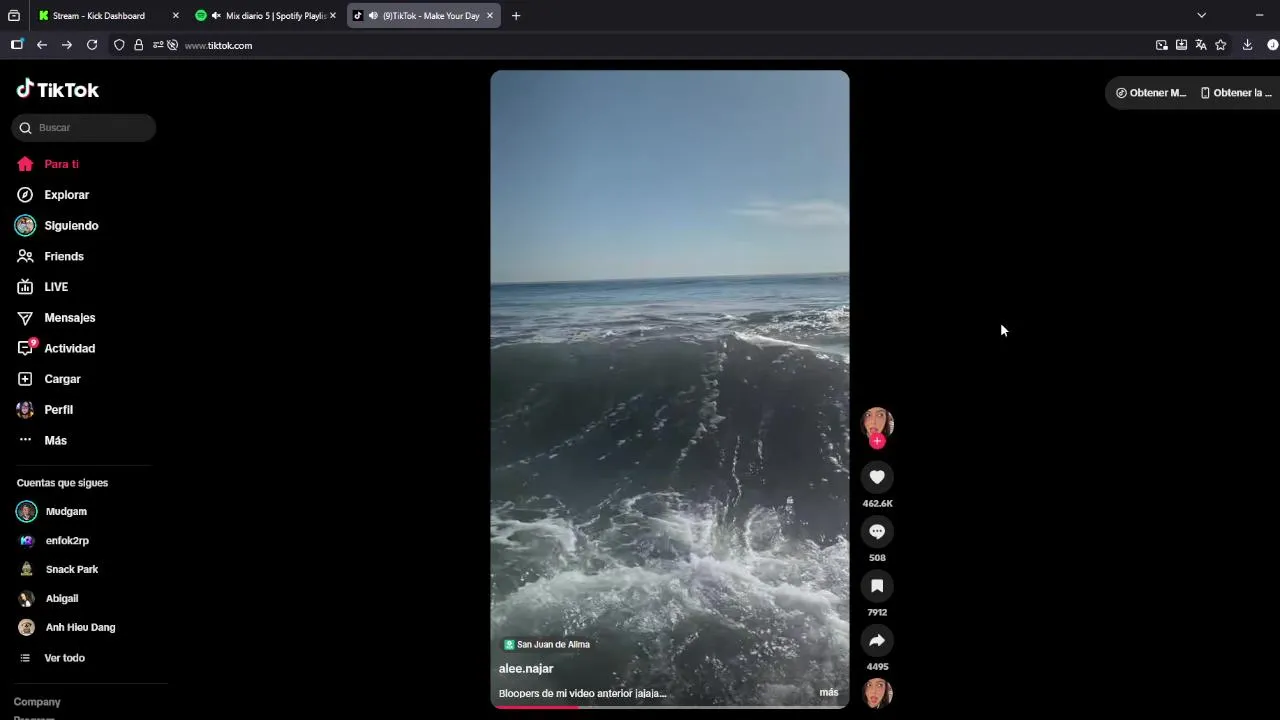Expand Ver todo followed accounts
The image size is (1280, 720).
pyautogui.click(x=52, y=658)
